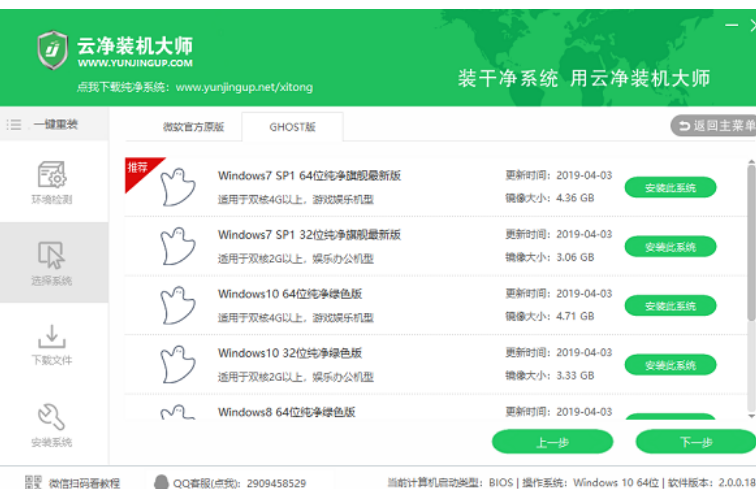Open the QQ客服 2909458529 contact link
This screenshot has height=489, width=756.
tap(239, 483)
